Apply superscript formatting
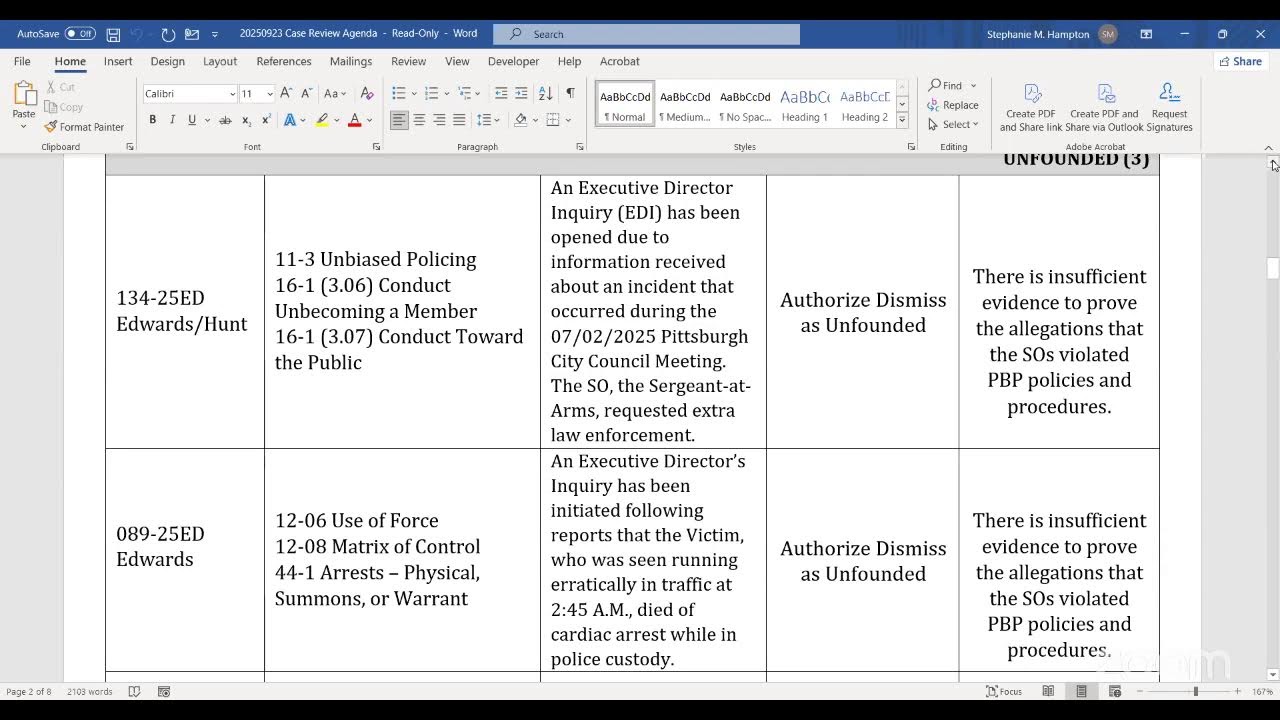Viewport: 1280px width, 720px height. pos(266,120)
